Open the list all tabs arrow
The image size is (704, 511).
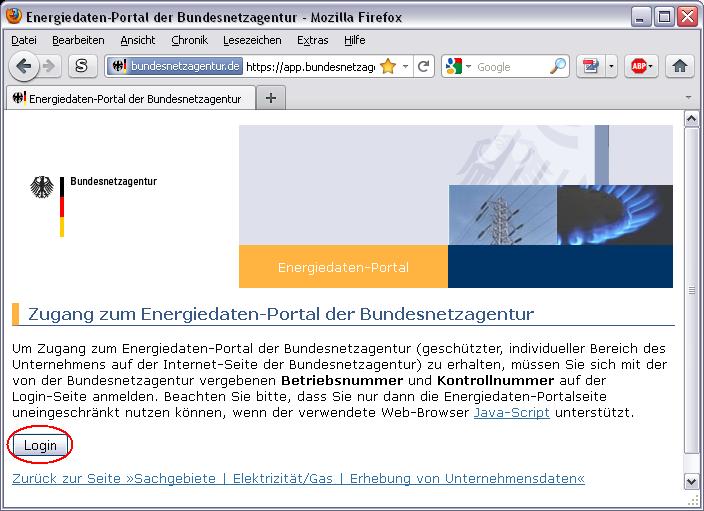pyautogui.click(x=688, y=97)
